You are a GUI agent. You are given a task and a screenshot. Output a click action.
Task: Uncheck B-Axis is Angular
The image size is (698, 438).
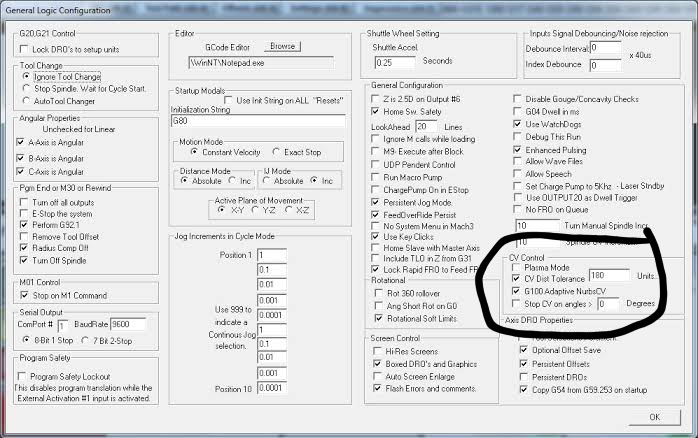click(20, 158)
